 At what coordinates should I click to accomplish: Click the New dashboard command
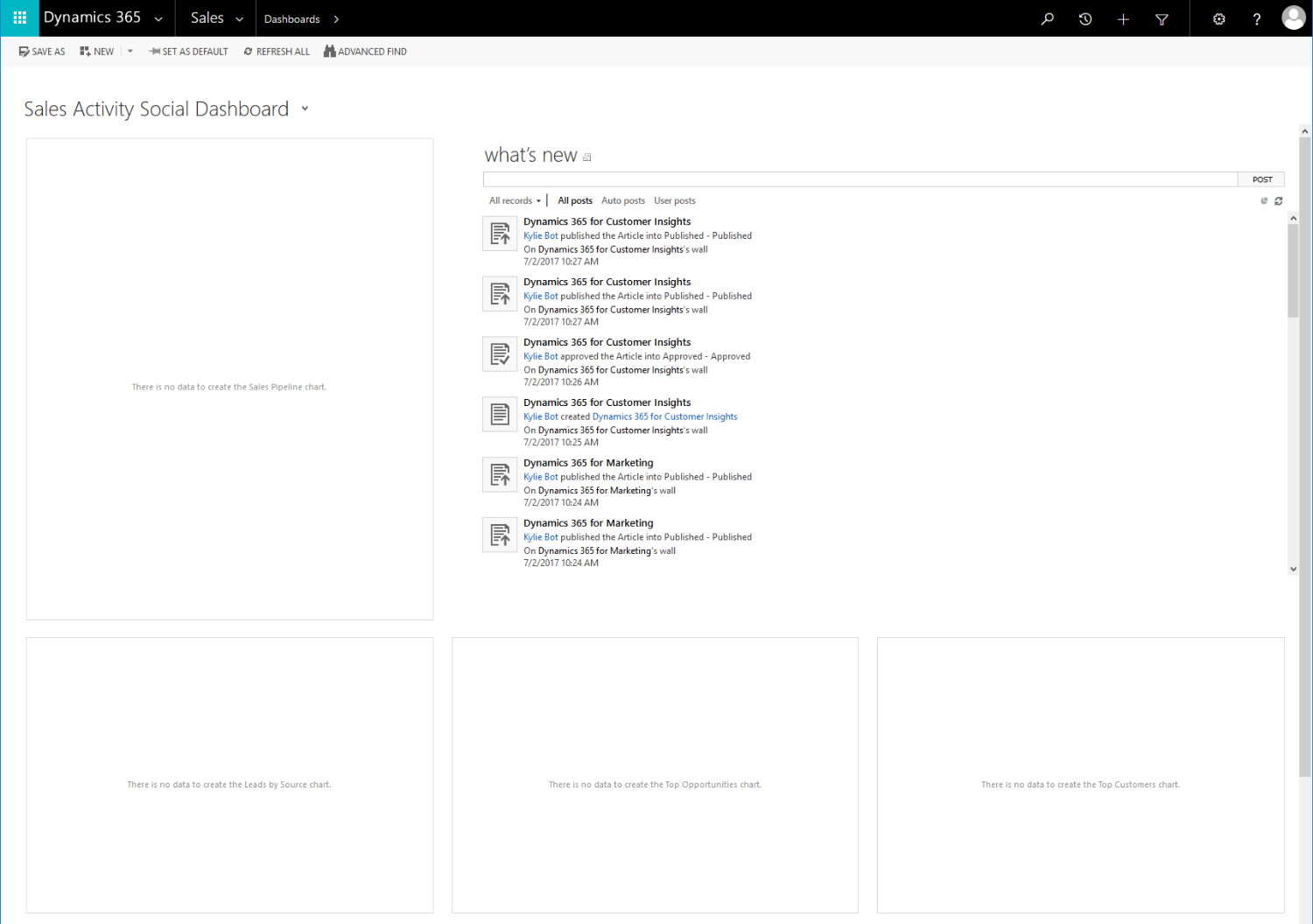click(97, 52)
